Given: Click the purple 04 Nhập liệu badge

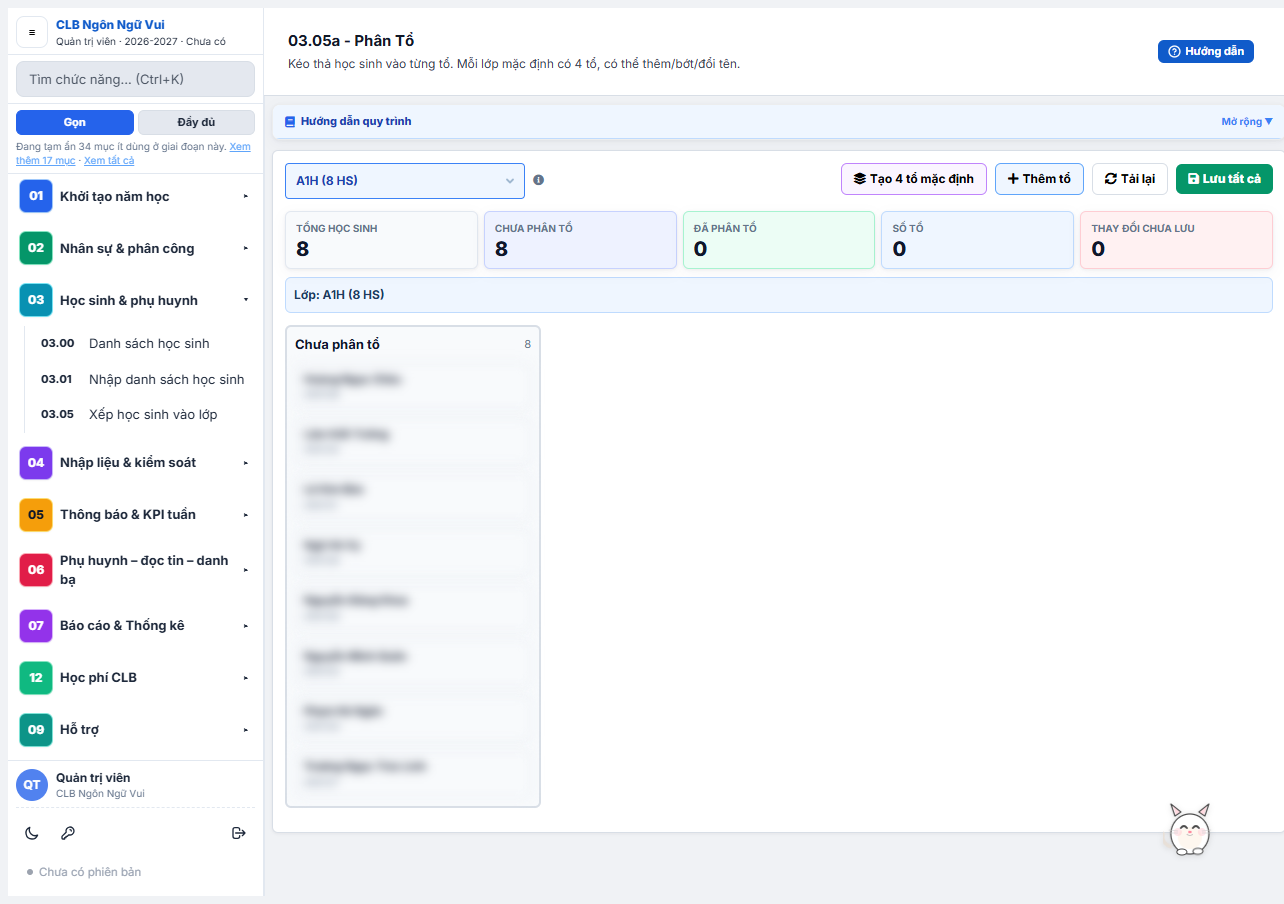Looking at the screenshot, I should 36,462.
